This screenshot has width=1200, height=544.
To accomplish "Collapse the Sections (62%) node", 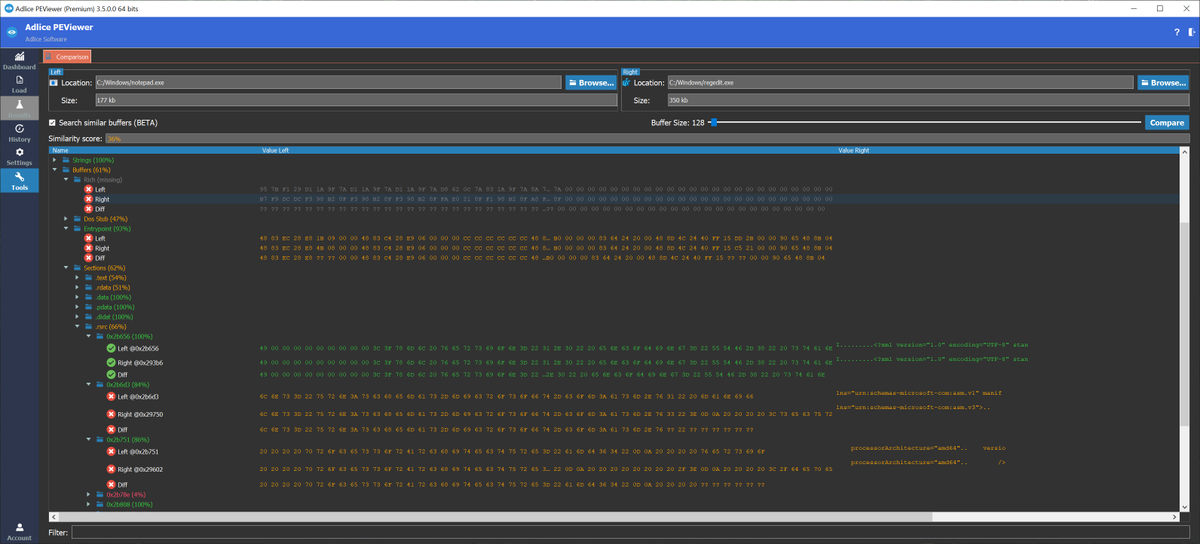I will click(66, 268).
